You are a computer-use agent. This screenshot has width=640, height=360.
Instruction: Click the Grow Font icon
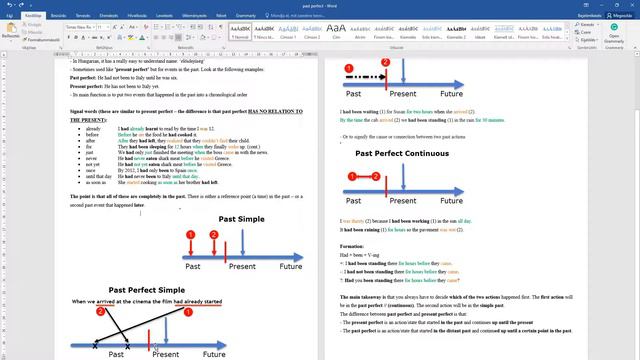click(x=114, y=27)
